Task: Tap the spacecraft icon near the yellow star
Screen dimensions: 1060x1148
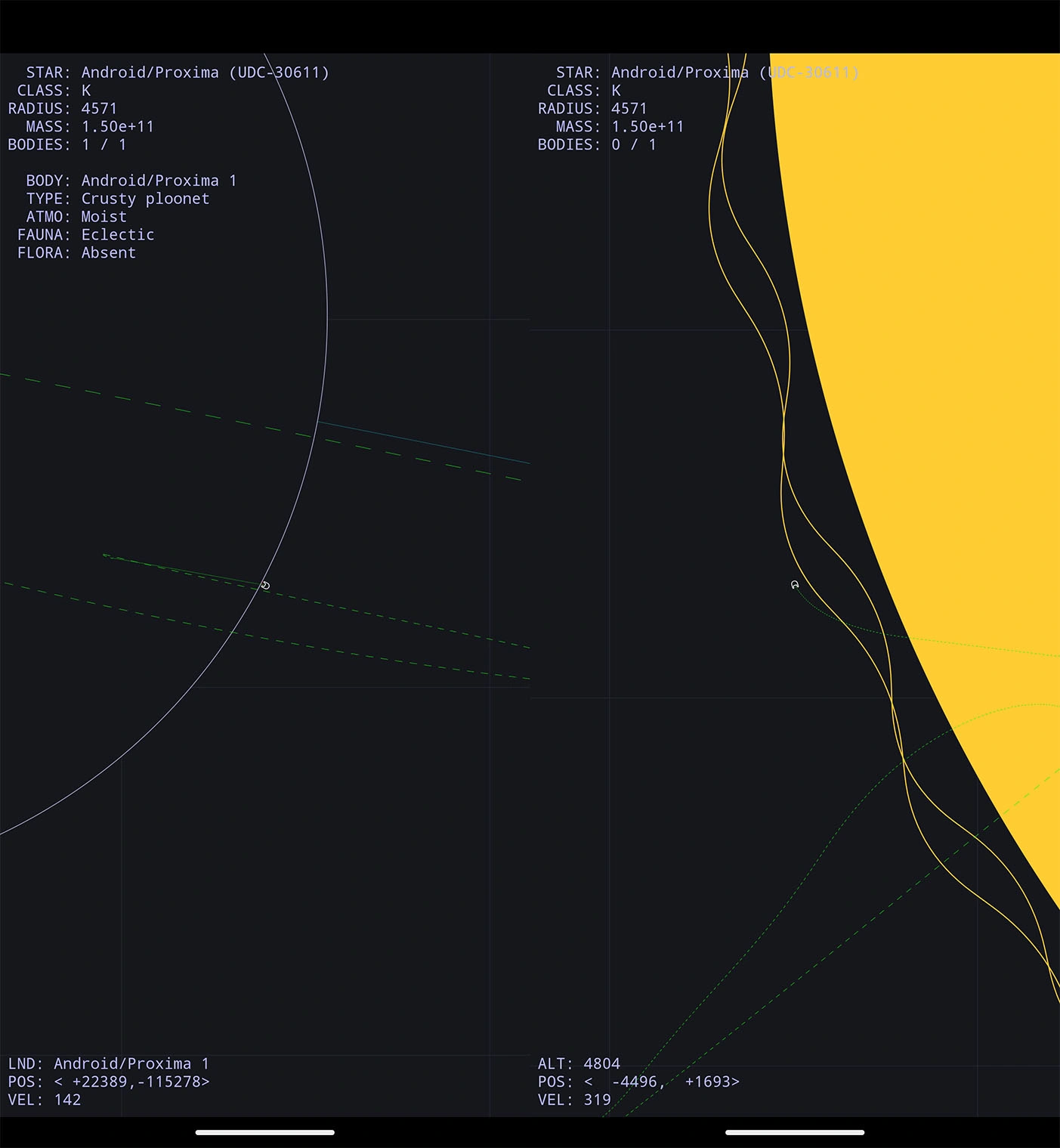Action: click(x=795, y=585)
